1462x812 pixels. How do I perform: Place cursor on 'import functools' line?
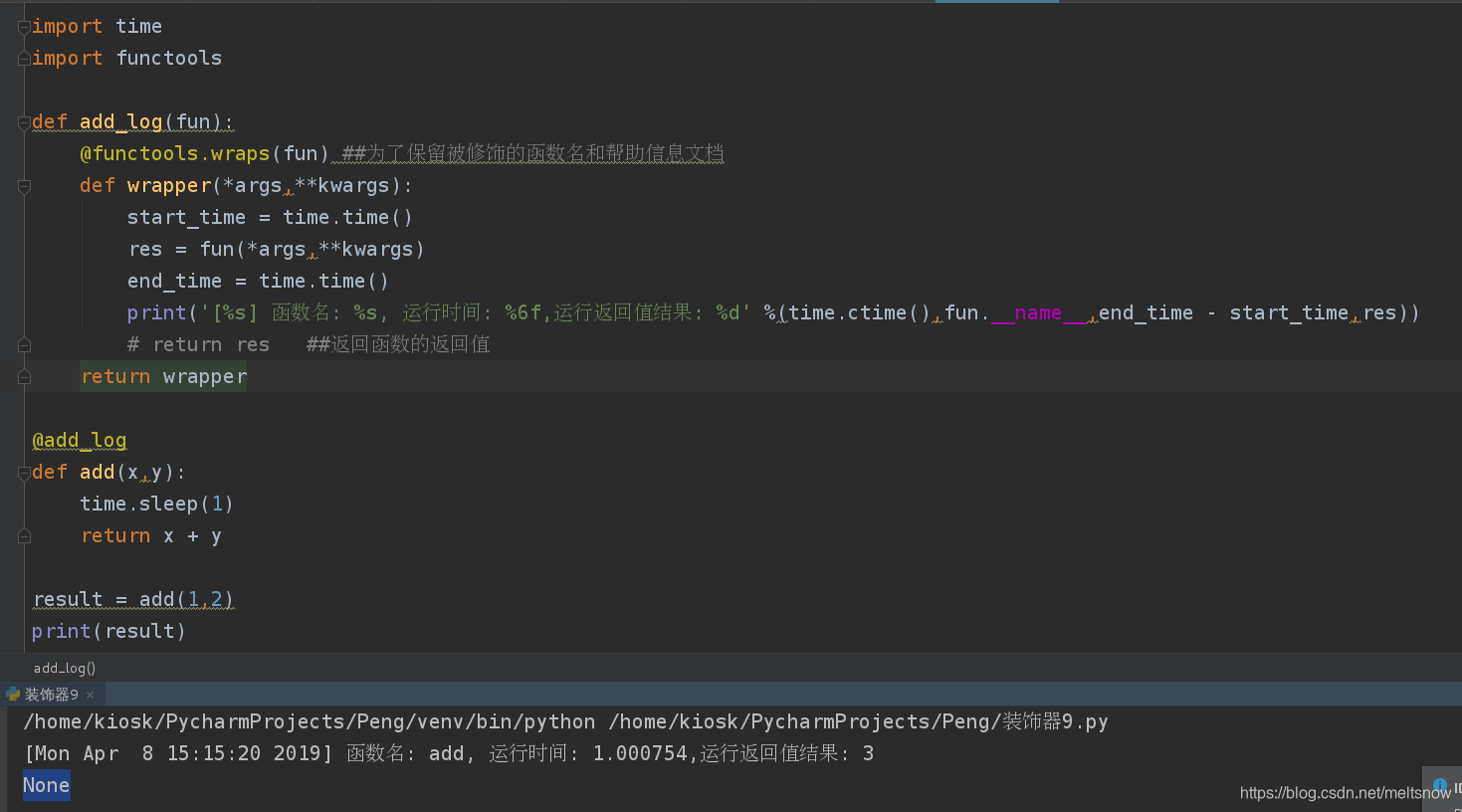click(x=126, y=58)
